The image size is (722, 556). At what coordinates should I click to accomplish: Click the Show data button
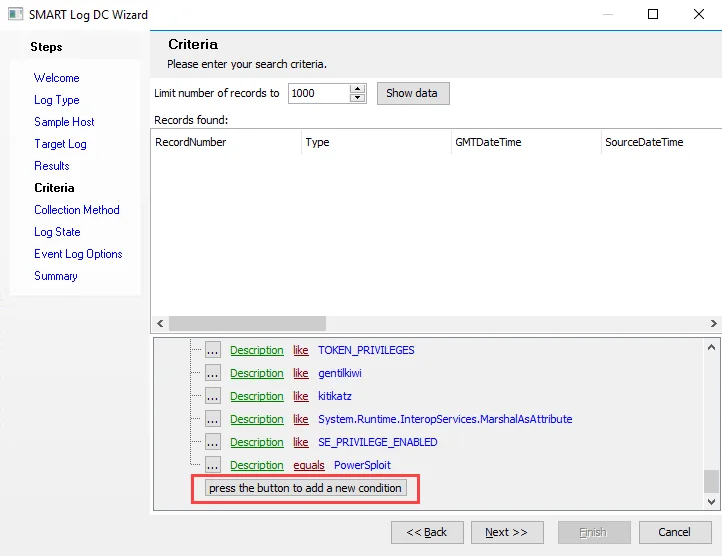413,94
